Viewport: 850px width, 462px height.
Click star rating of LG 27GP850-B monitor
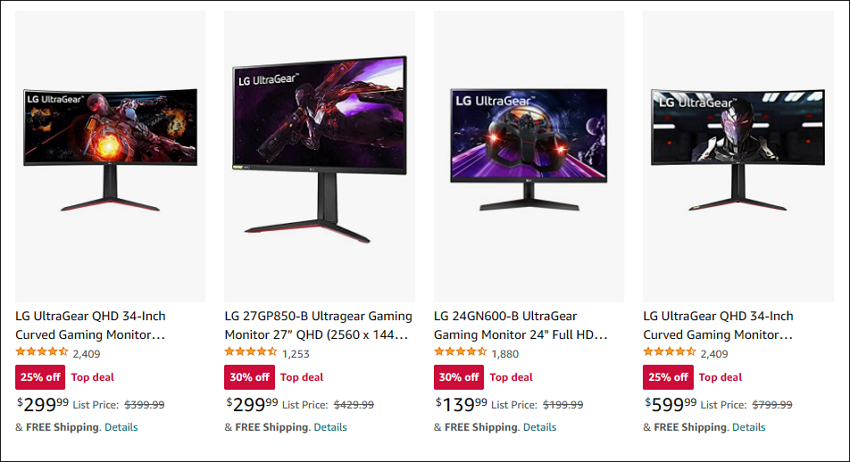[250, 352]
